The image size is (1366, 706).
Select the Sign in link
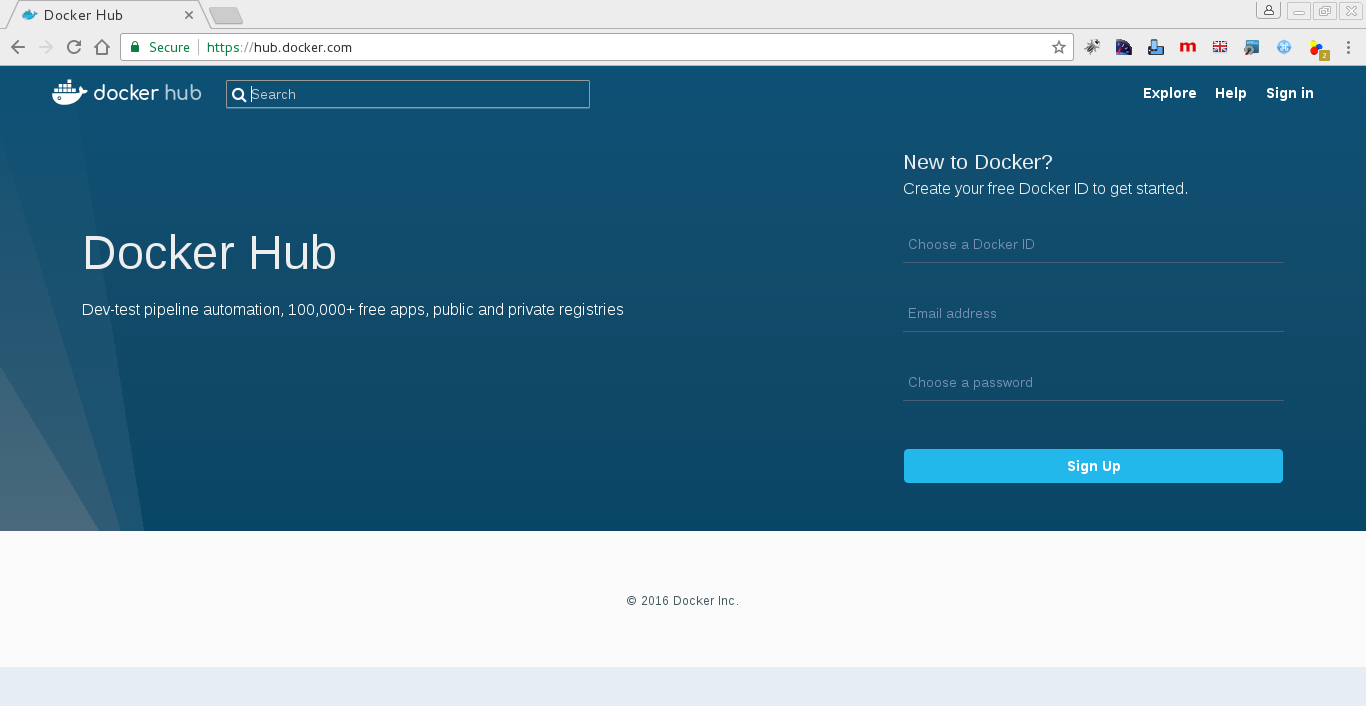click(1289, 93)
